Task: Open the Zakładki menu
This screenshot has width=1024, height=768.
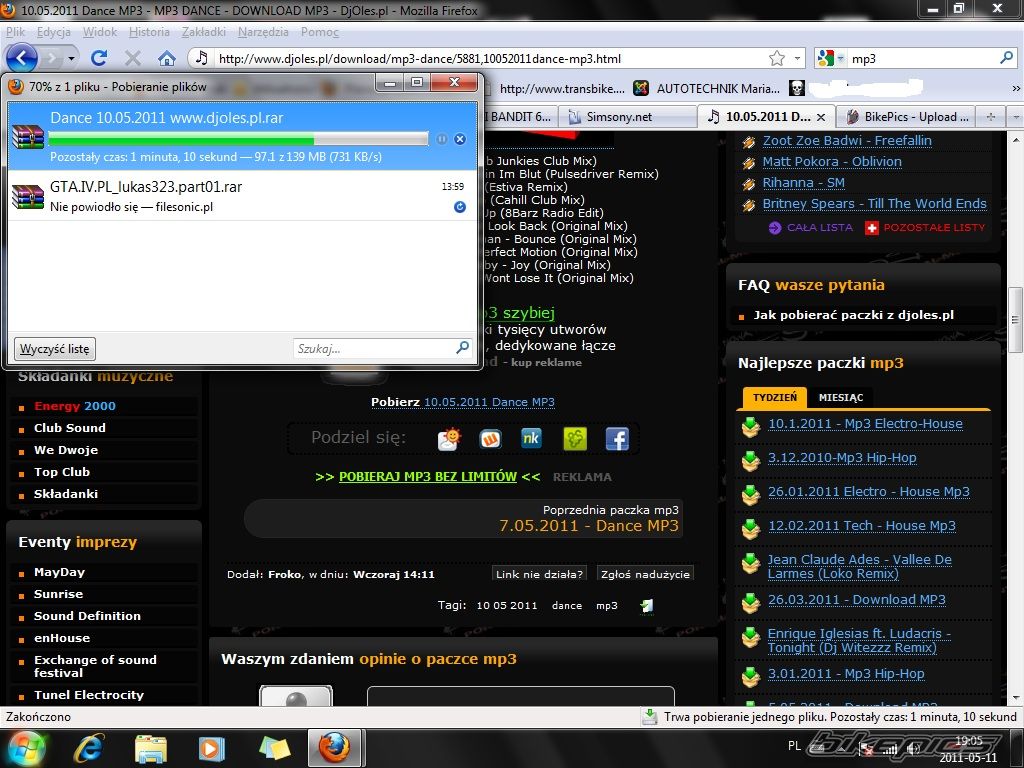Action: pos(204,32)
